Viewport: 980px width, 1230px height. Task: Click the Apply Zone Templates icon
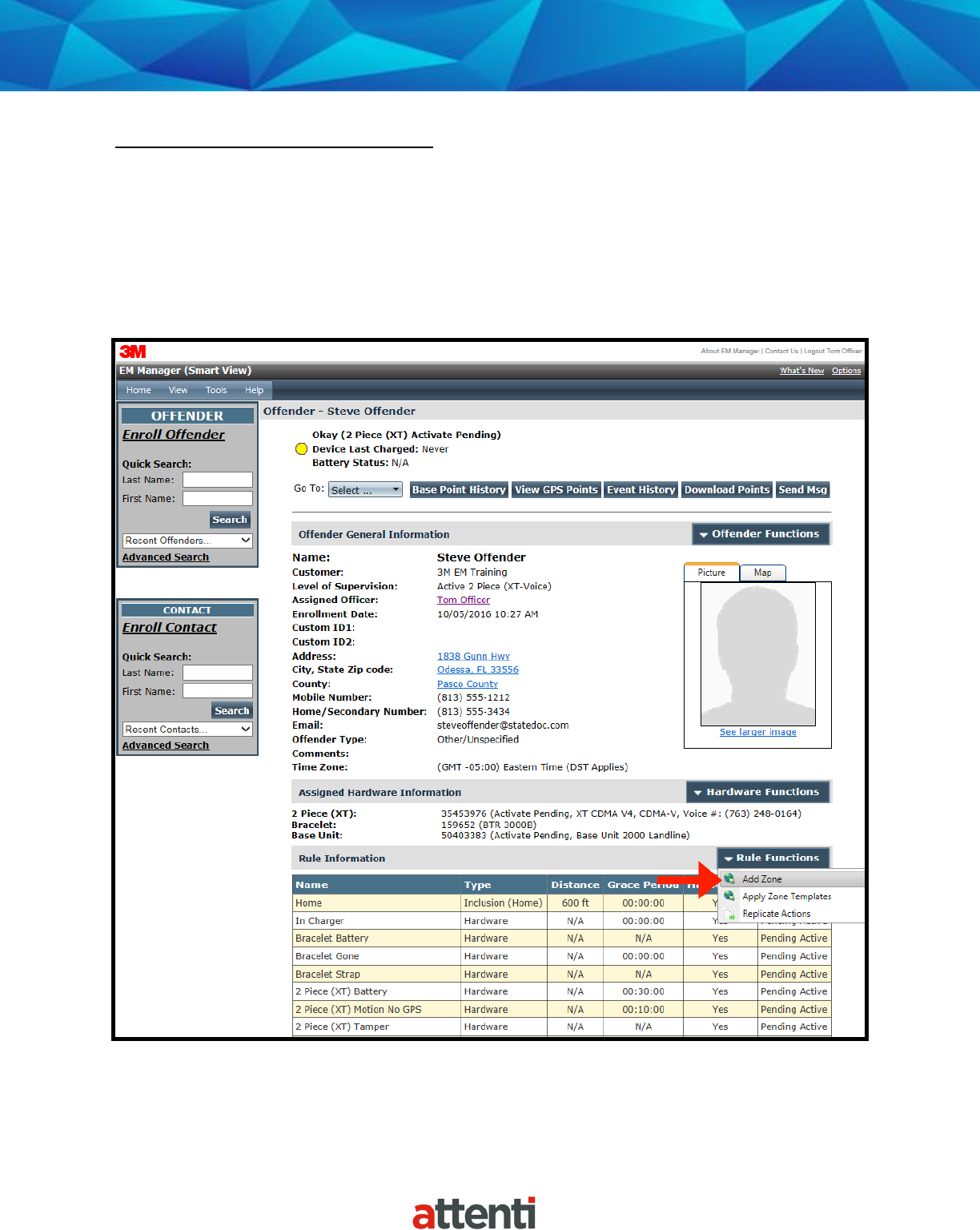[729, 896]
